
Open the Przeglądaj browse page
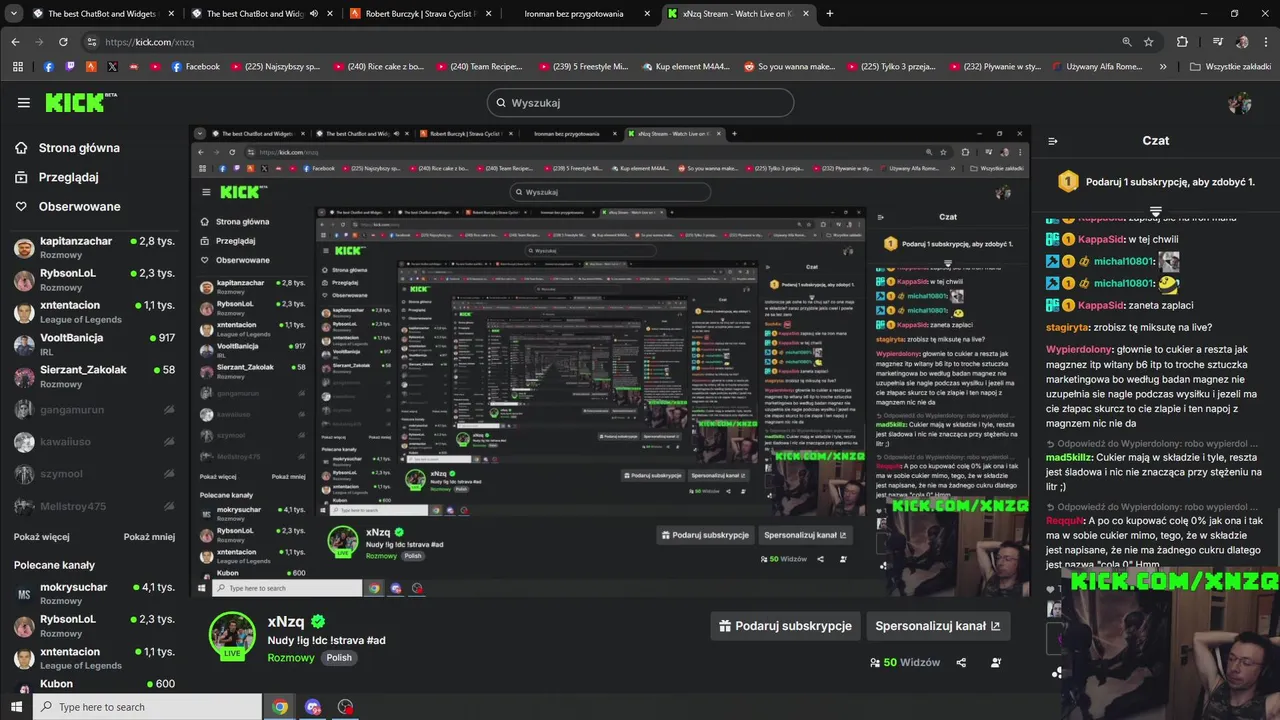pyautogui.click(x=68, y=177)
